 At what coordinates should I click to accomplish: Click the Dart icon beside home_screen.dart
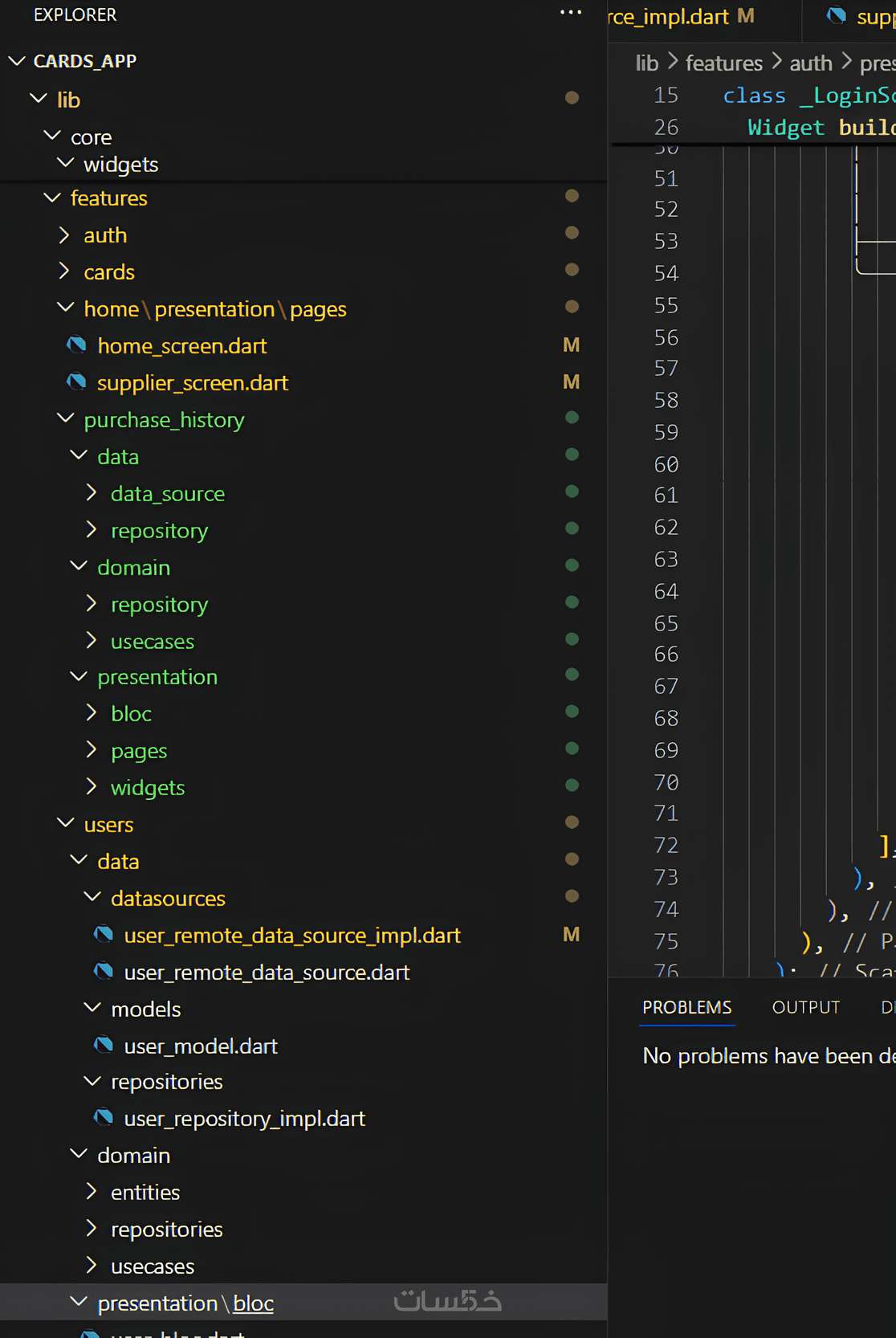point(77,345)
